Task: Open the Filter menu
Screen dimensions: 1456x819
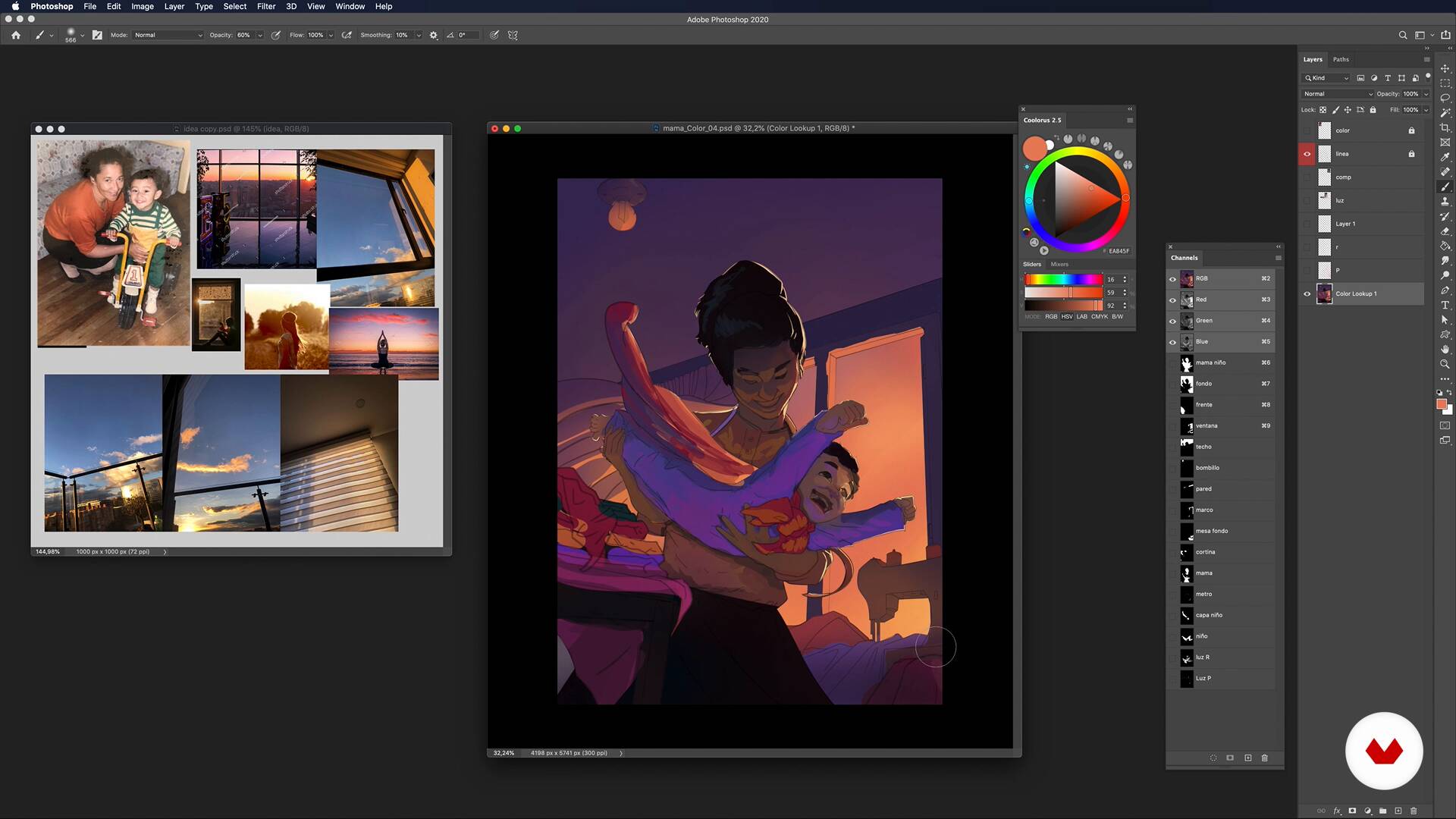Action: pos(266,6)
